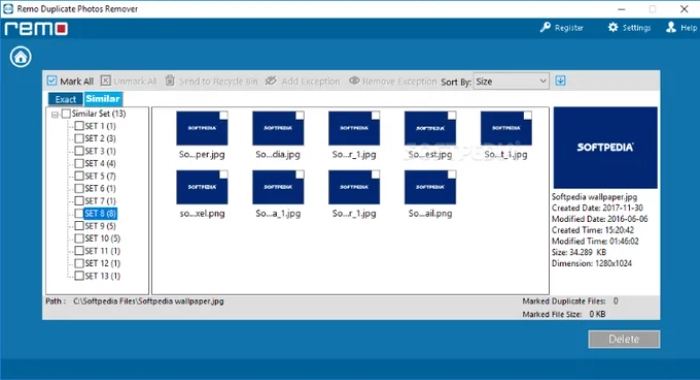Open the Help person icon
Screen dimensions: 700x380
pos(671,27)
